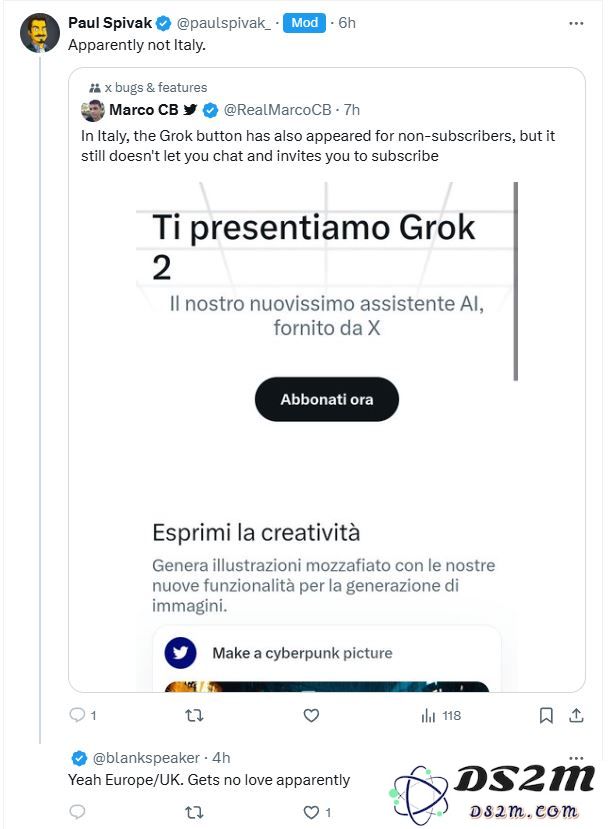Like blankspeaker's reply with heart icon
Image resolution: width=612 pixels, height=829 pixels.
pos(311,812)
